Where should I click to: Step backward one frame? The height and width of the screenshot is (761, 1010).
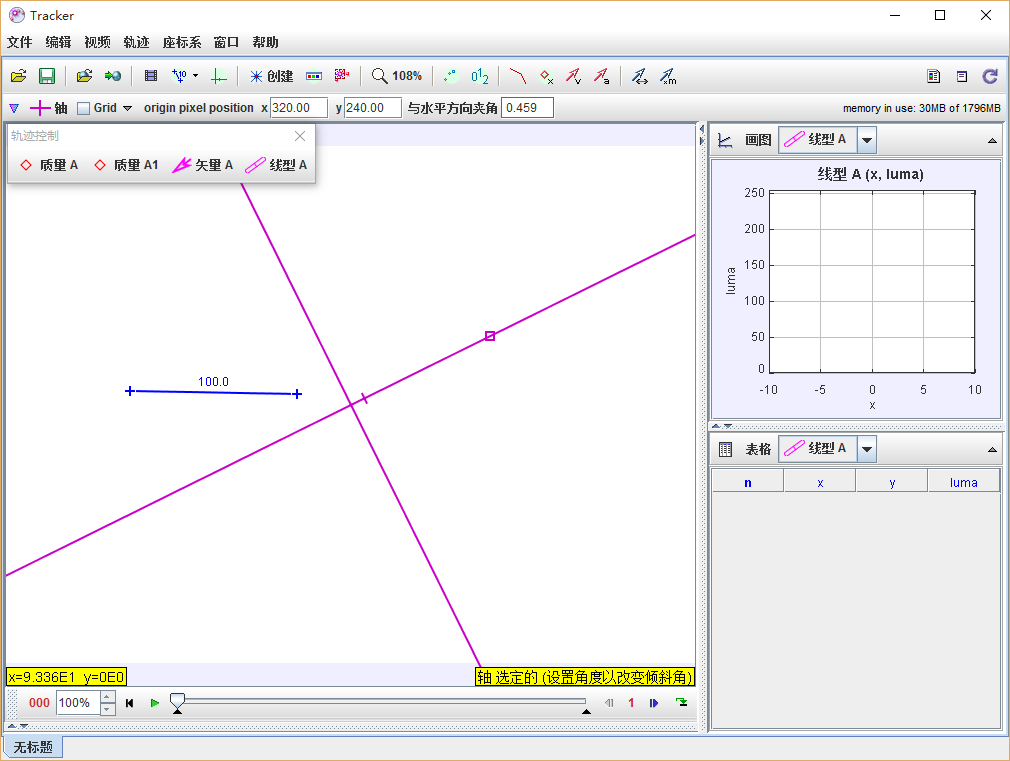coord(609,703)
